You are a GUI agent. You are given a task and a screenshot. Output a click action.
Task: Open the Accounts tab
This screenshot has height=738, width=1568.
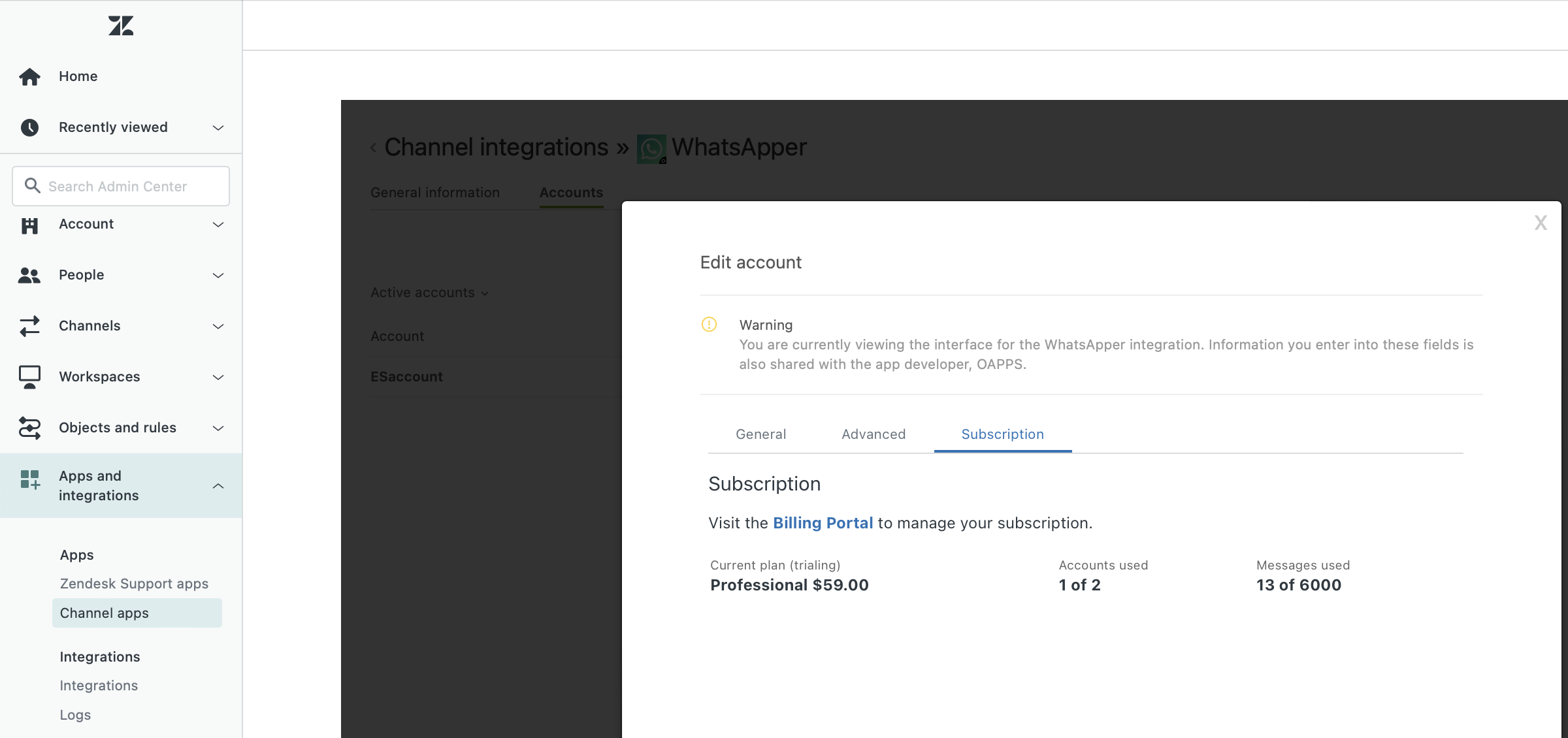click(x=571, y=193)
